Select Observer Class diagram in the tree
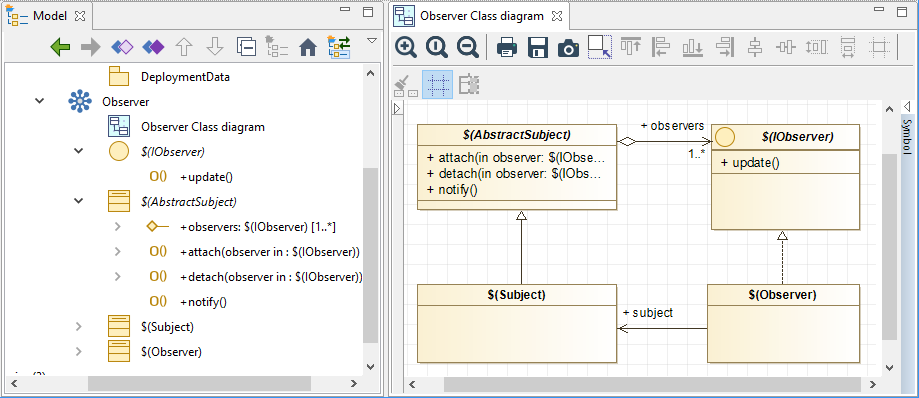This screenshot has height=398, width=919. 203,127
